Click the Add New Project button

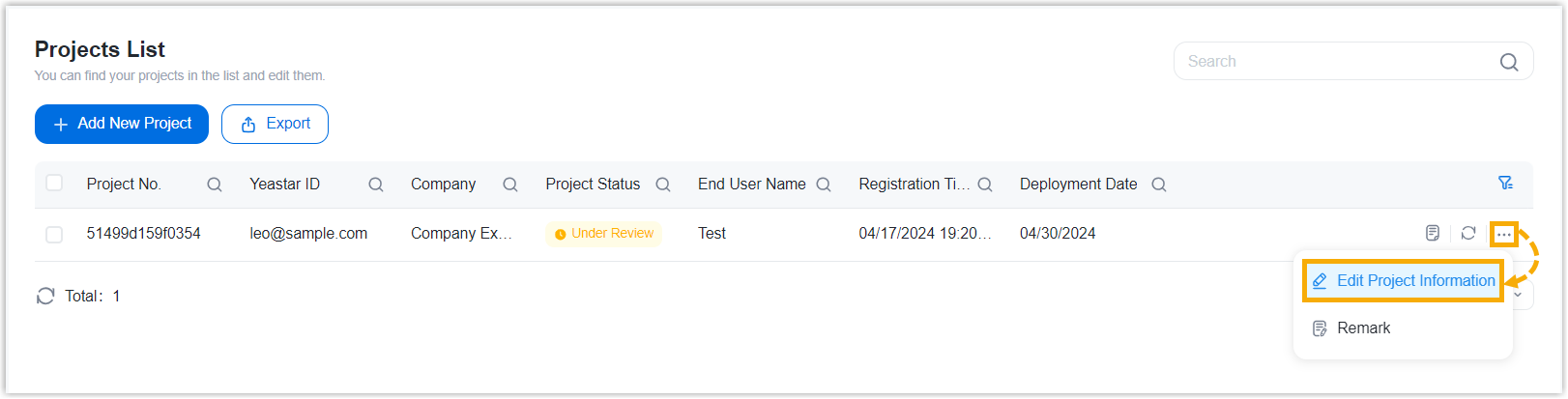click(x=122, y=124)
